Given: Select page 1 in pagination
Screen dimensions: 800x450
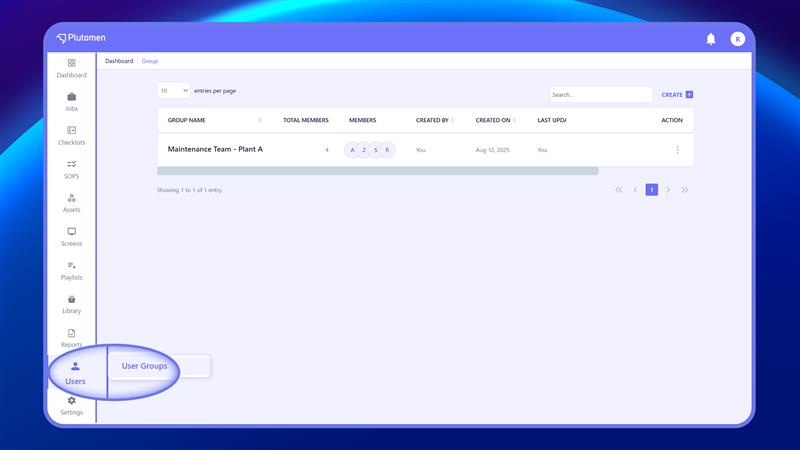Looking at the screenshot, I should 652,190.
